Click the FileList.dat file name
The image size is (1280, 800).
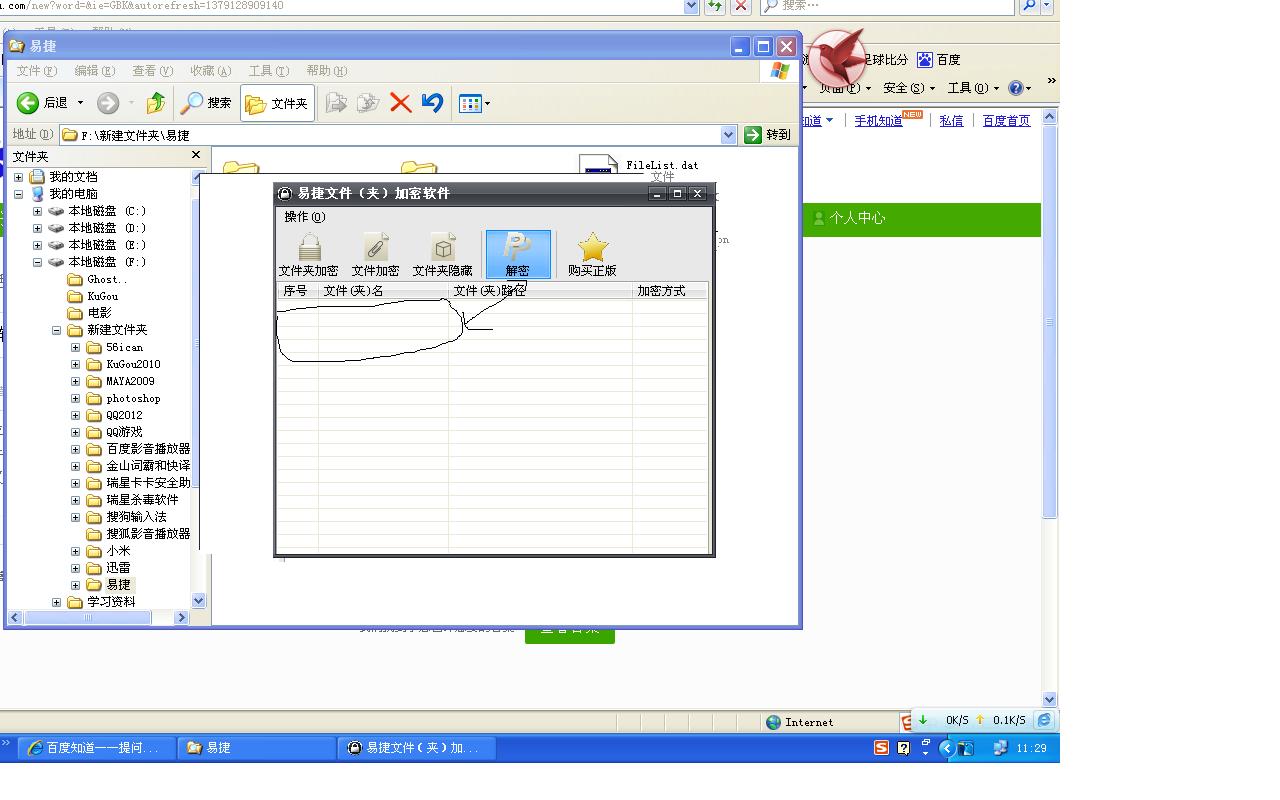tap(662, 165)
